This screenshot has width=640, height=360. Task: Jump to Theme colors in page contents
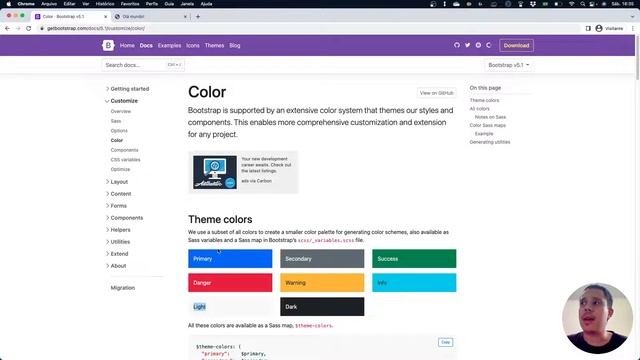coord(484,100)
